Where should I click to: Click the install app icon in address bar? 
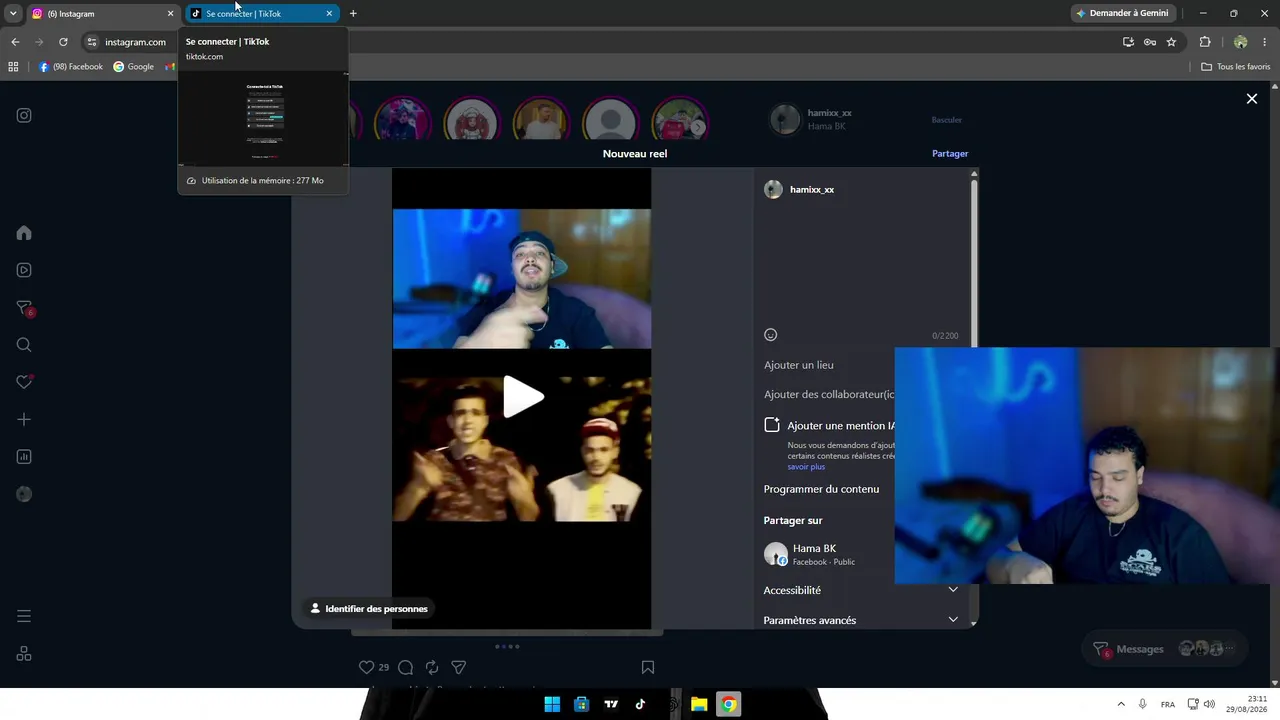point(1128,42)
